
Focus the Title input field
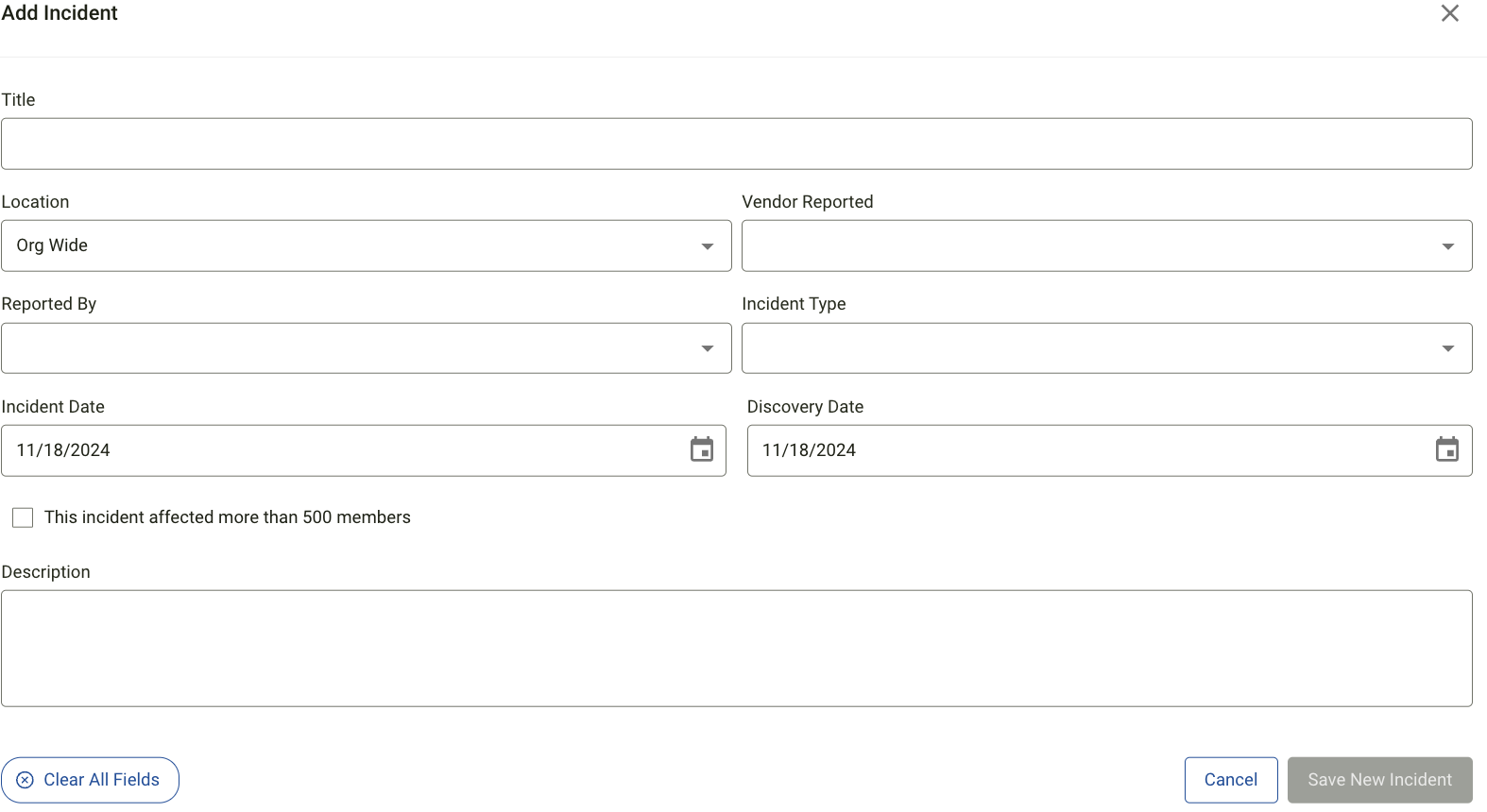coord(737,144)
